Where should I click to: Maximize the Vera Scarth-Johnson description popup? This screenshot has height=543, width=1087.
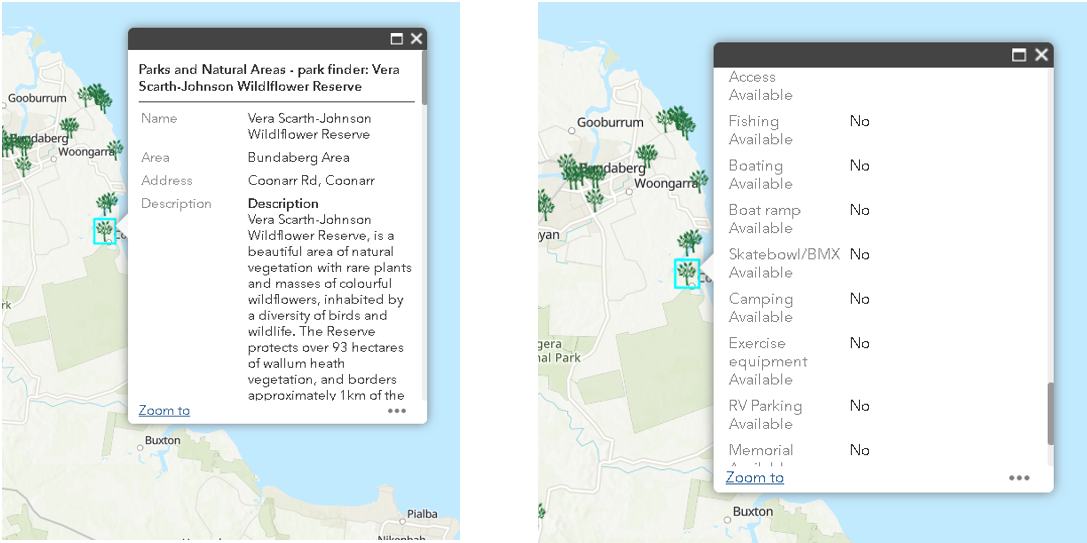397,39
